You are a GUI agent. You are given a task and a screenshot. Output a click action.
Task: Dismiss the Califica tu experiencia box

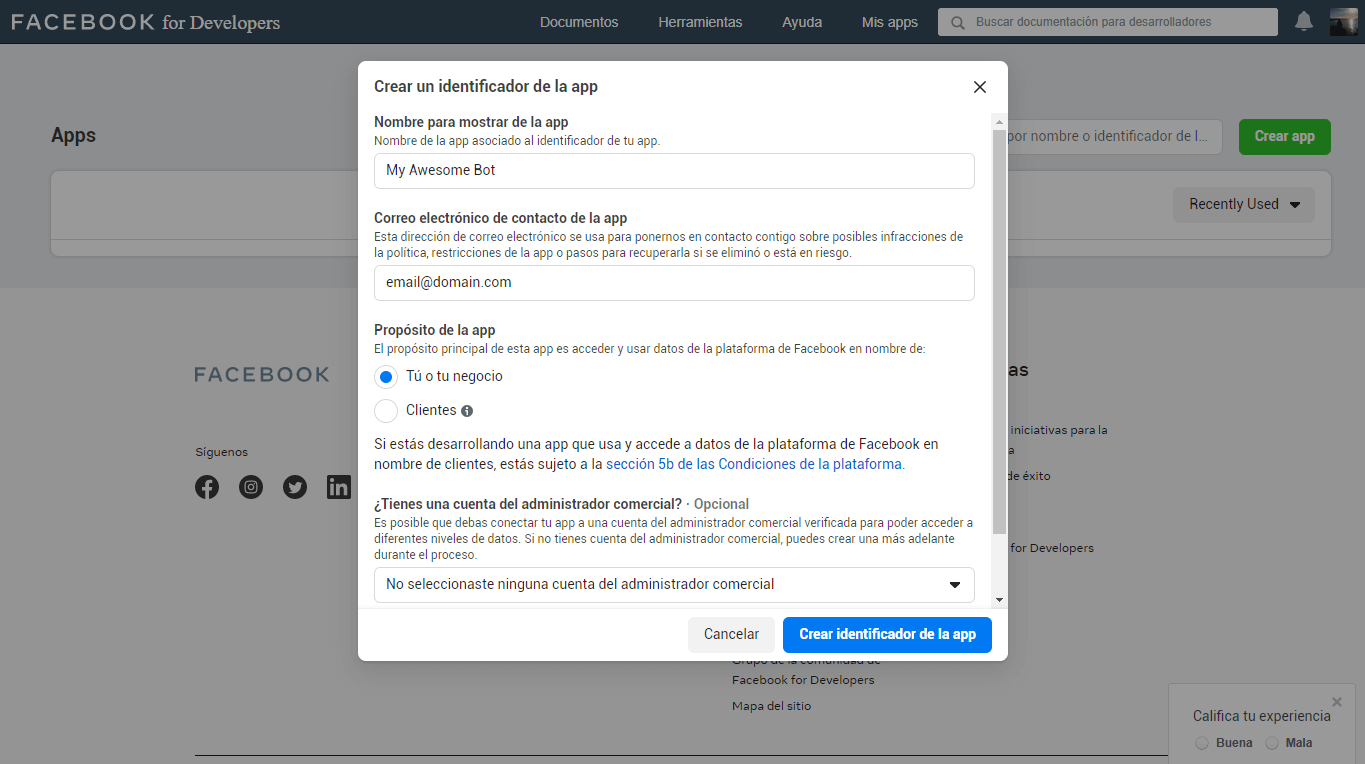[1337, 702]
